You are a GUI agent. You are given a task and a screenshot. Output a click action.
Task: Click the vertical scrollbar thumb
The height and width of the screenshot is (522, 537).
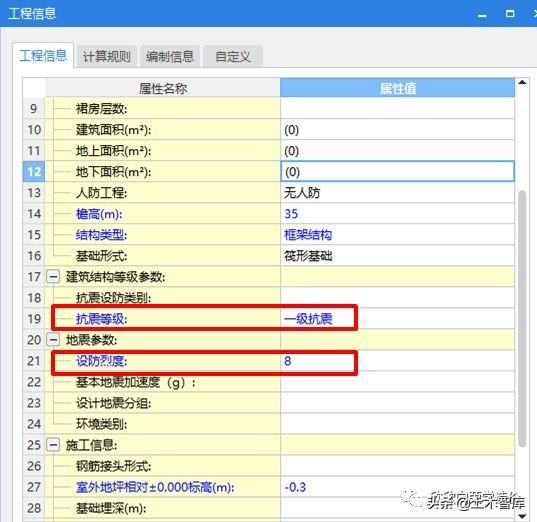(522, 319)
